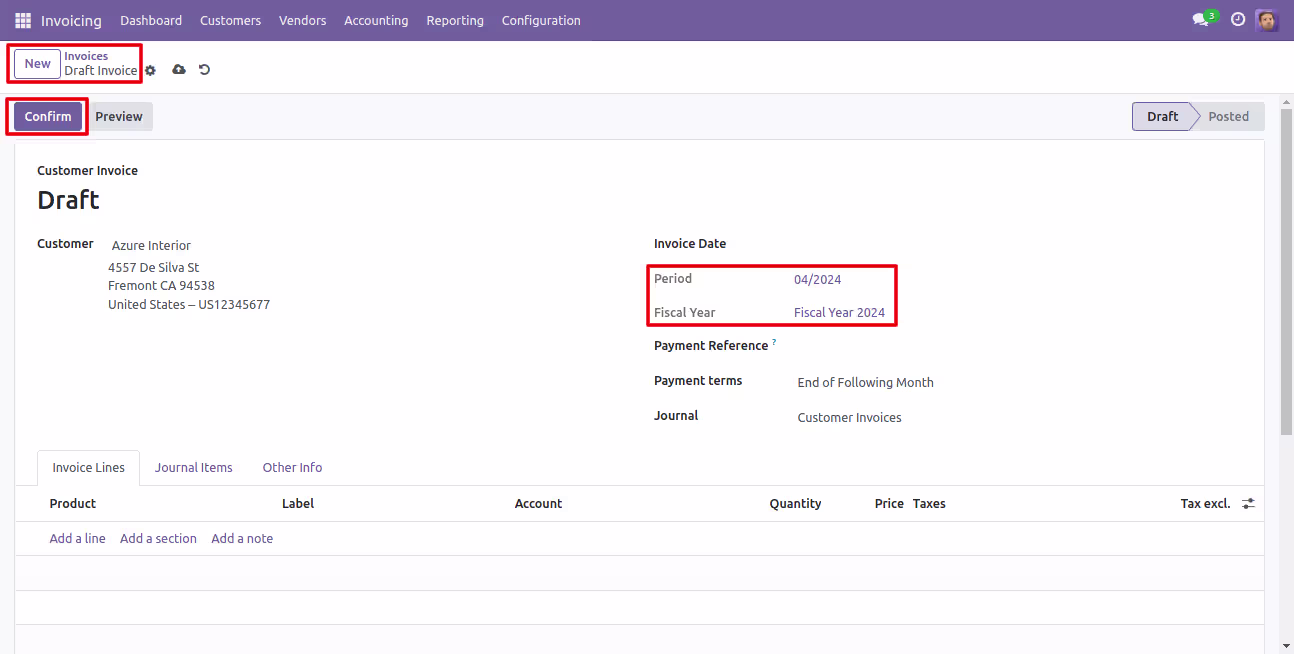
Task: Click the Preview button
Action: pos(119,116)
